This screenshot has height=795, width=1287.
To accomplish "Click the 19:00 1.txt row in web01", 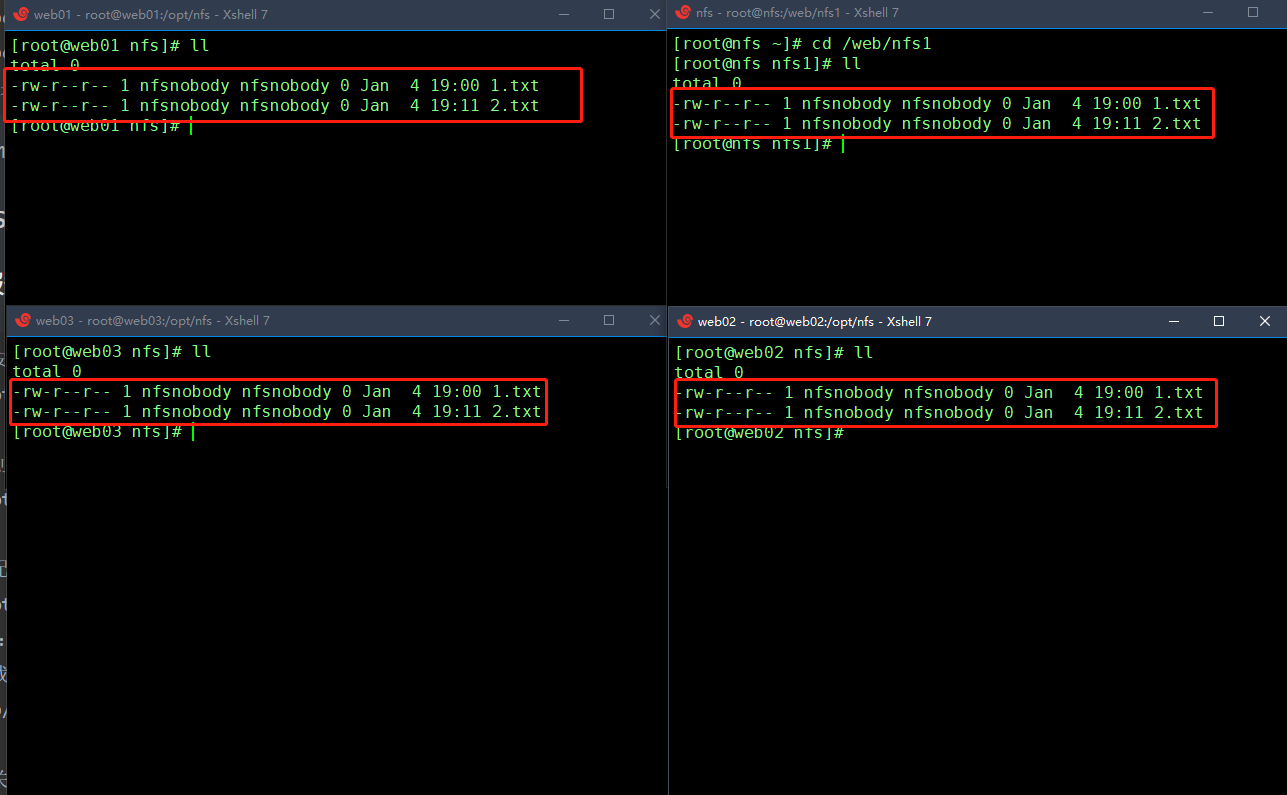I will point(275,85).
